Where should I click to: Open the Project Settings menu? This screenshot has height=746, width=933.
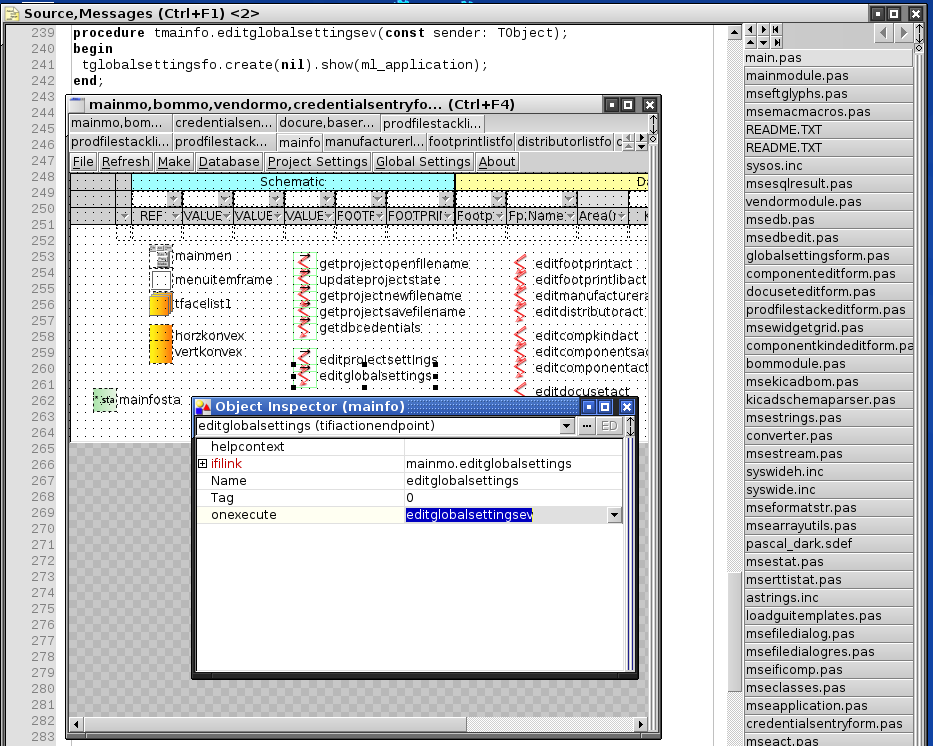pos(317,162)
